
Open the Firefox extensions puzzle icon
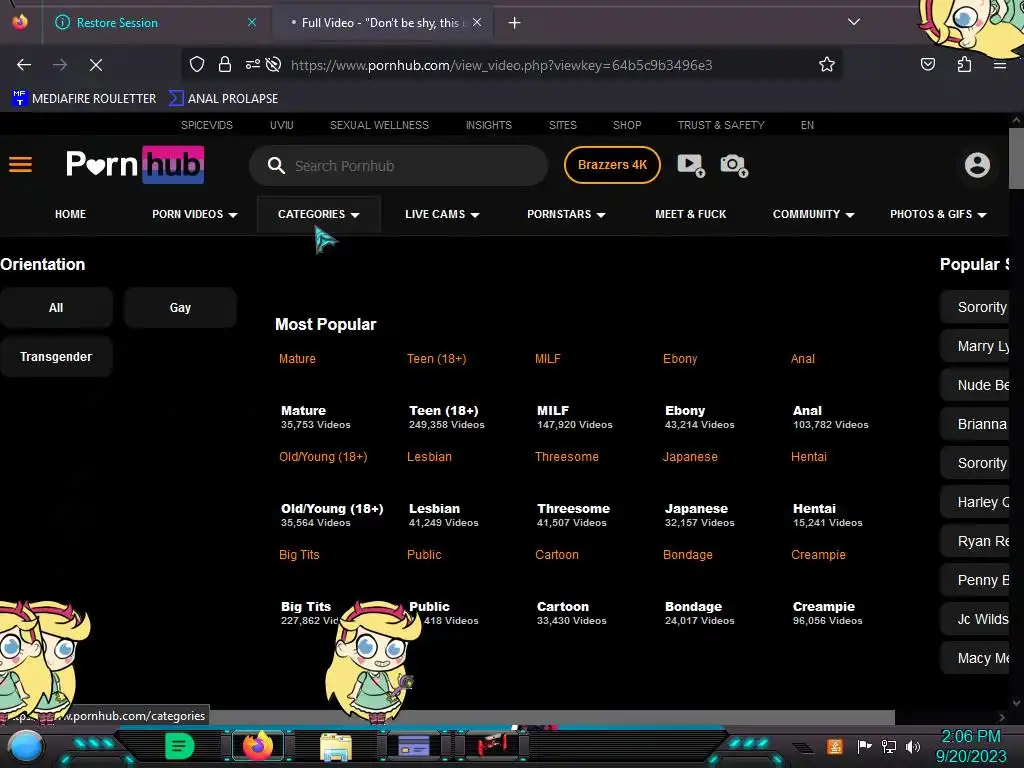coord(964,64)
